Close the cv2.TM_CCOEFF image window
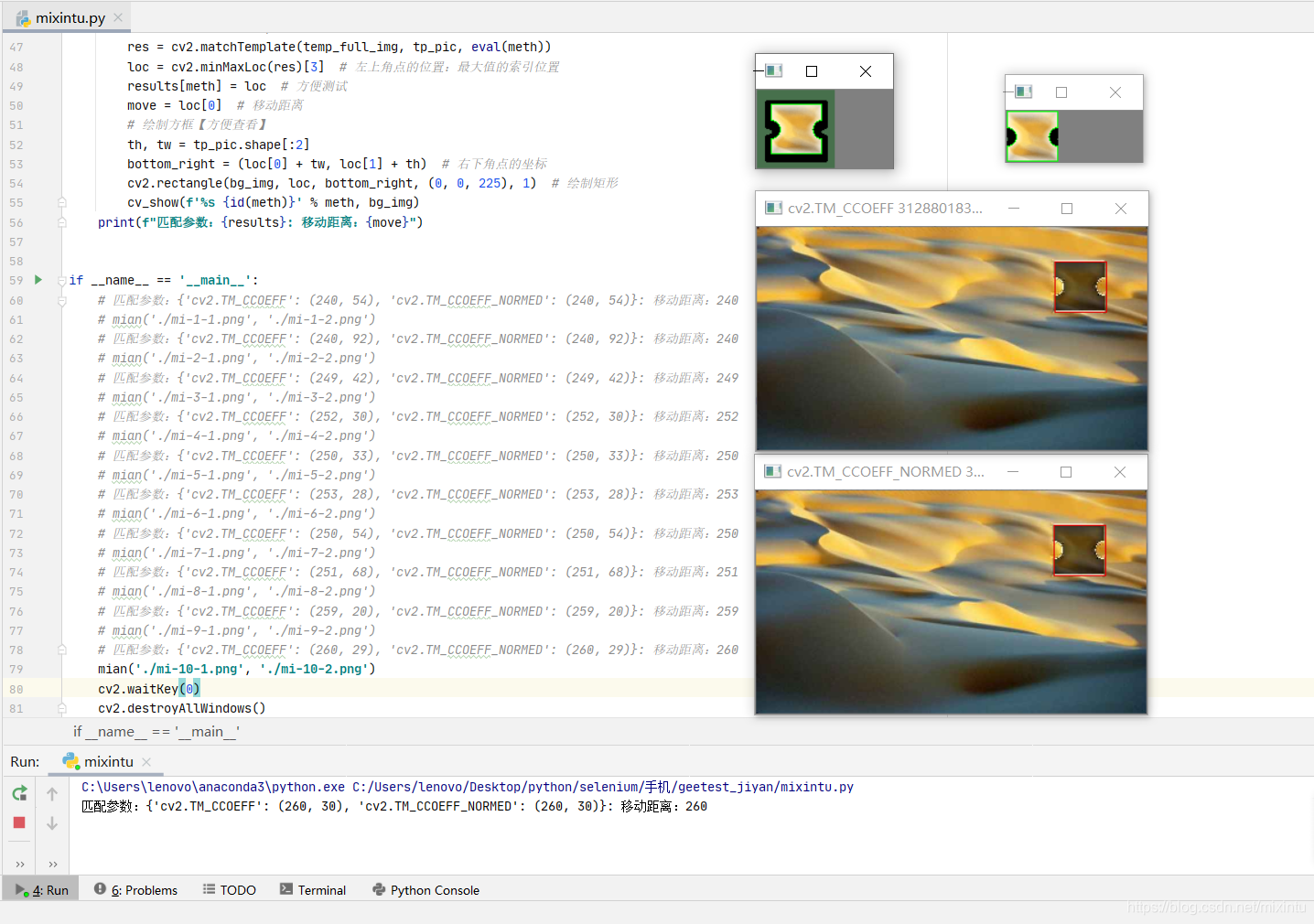1314x924 pixels. point(1121,209)
